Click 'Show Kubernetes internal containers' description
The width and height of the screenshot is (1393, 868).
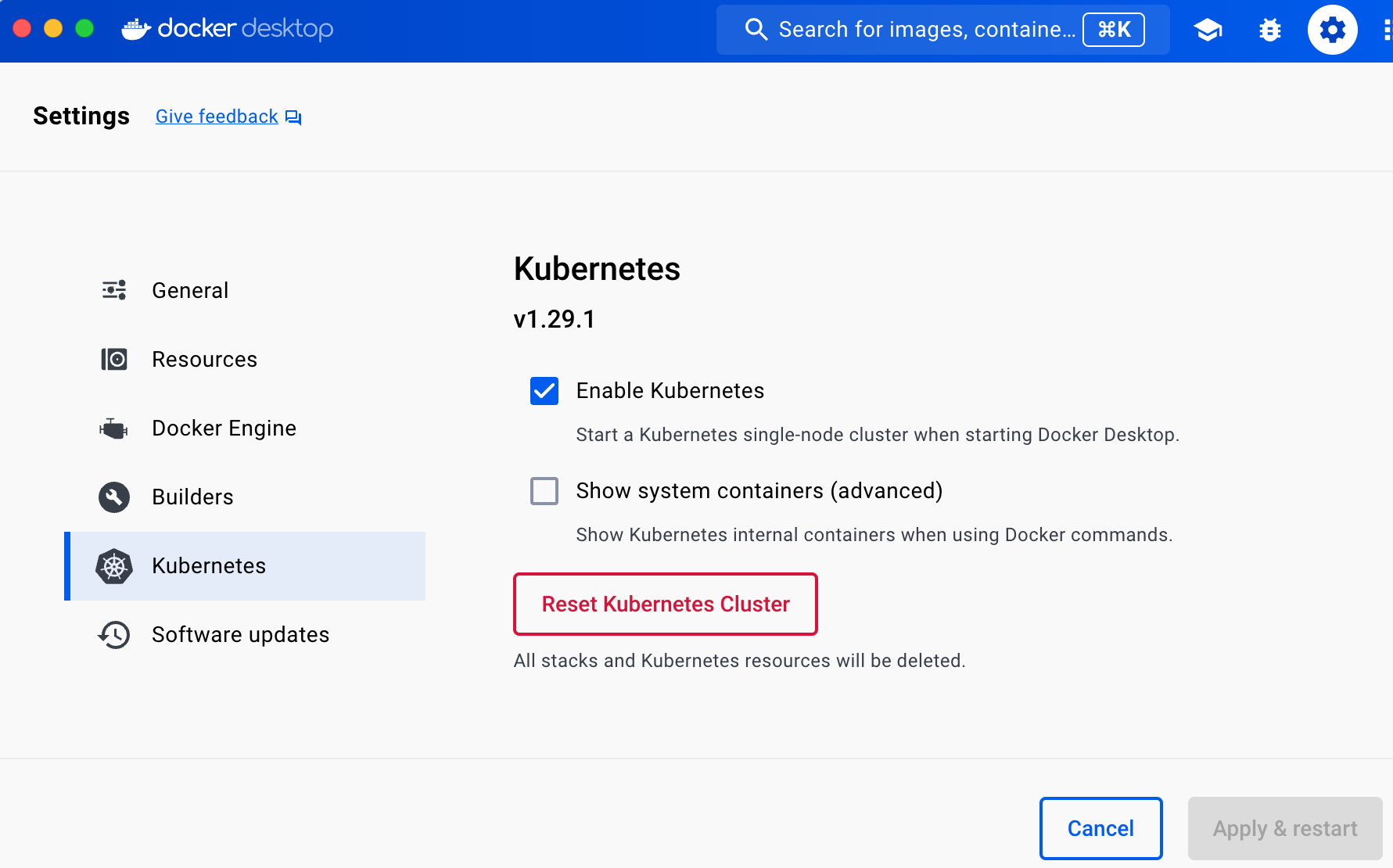tap(874, 535)
